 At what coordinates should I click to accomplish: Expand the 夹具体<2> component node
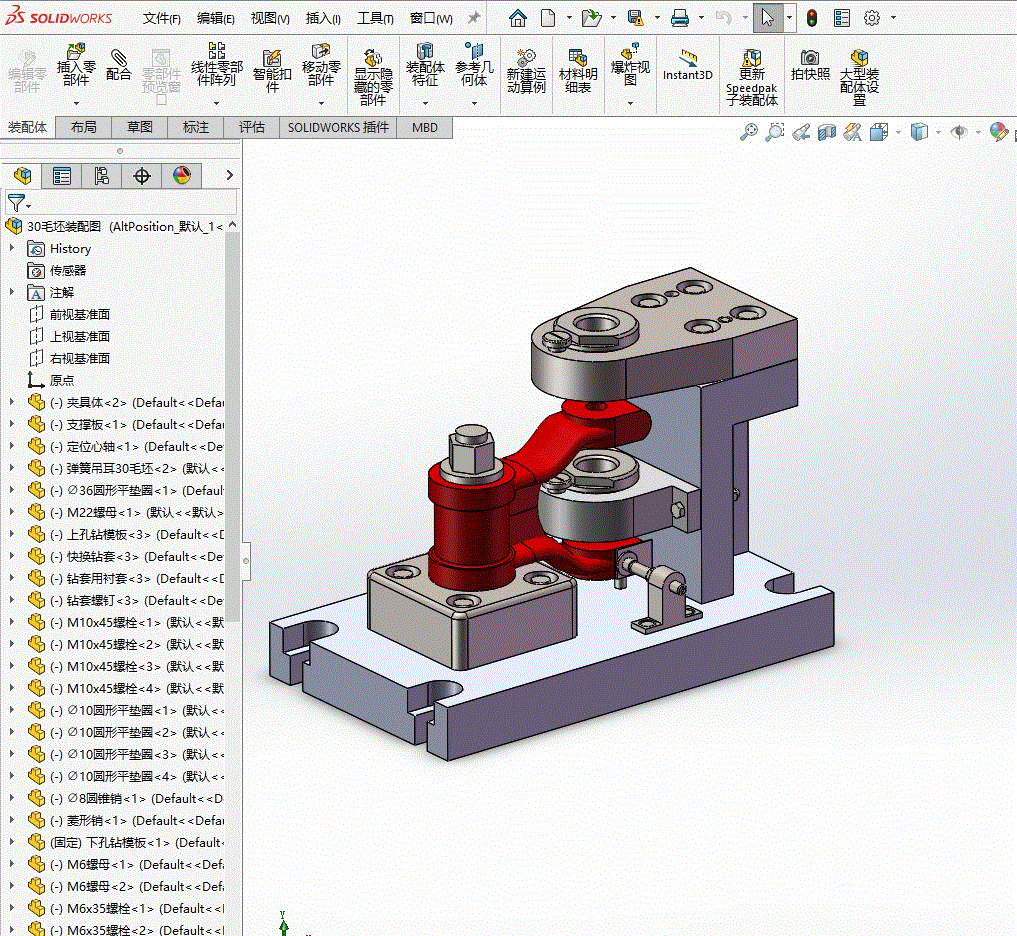point(12,402)
